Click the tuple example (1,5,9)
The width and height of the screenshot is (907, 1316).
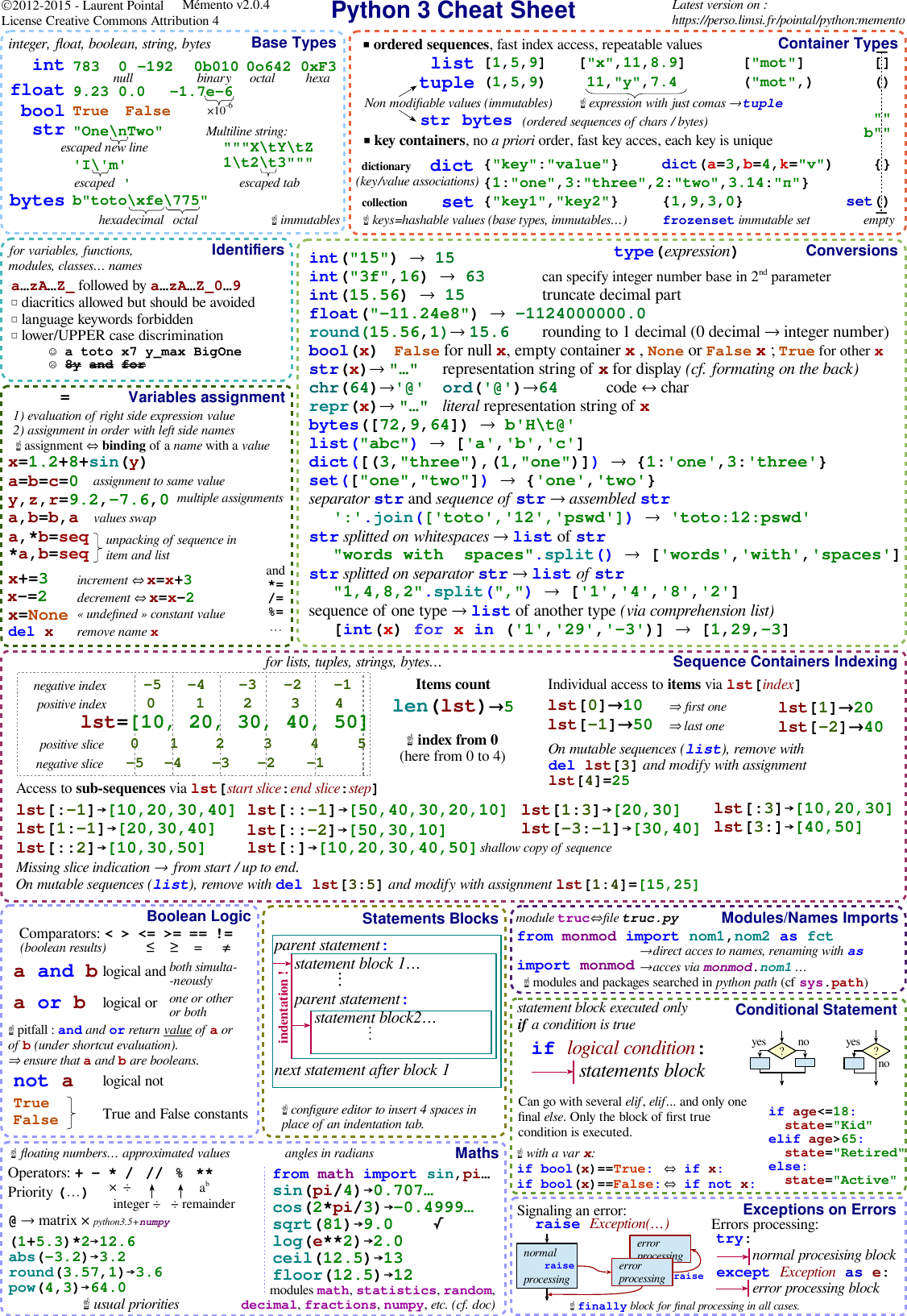[x=515, y=82]
